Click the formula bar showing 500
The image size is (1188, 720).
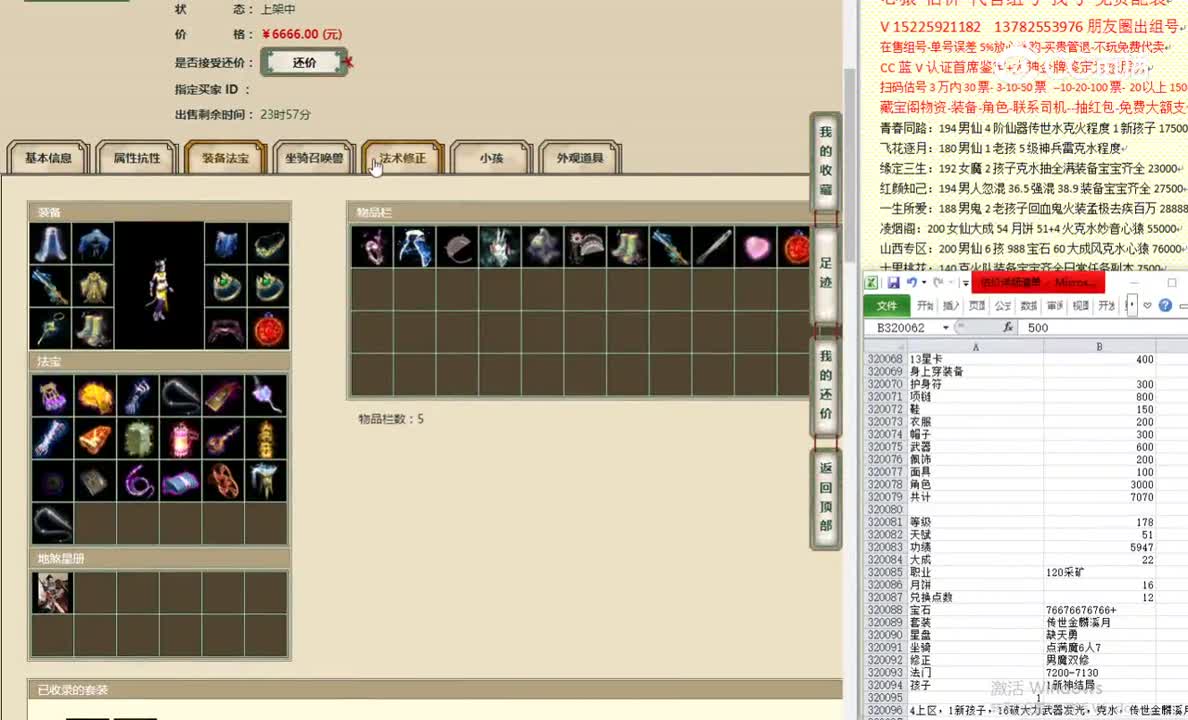[x=1037, y=326]
